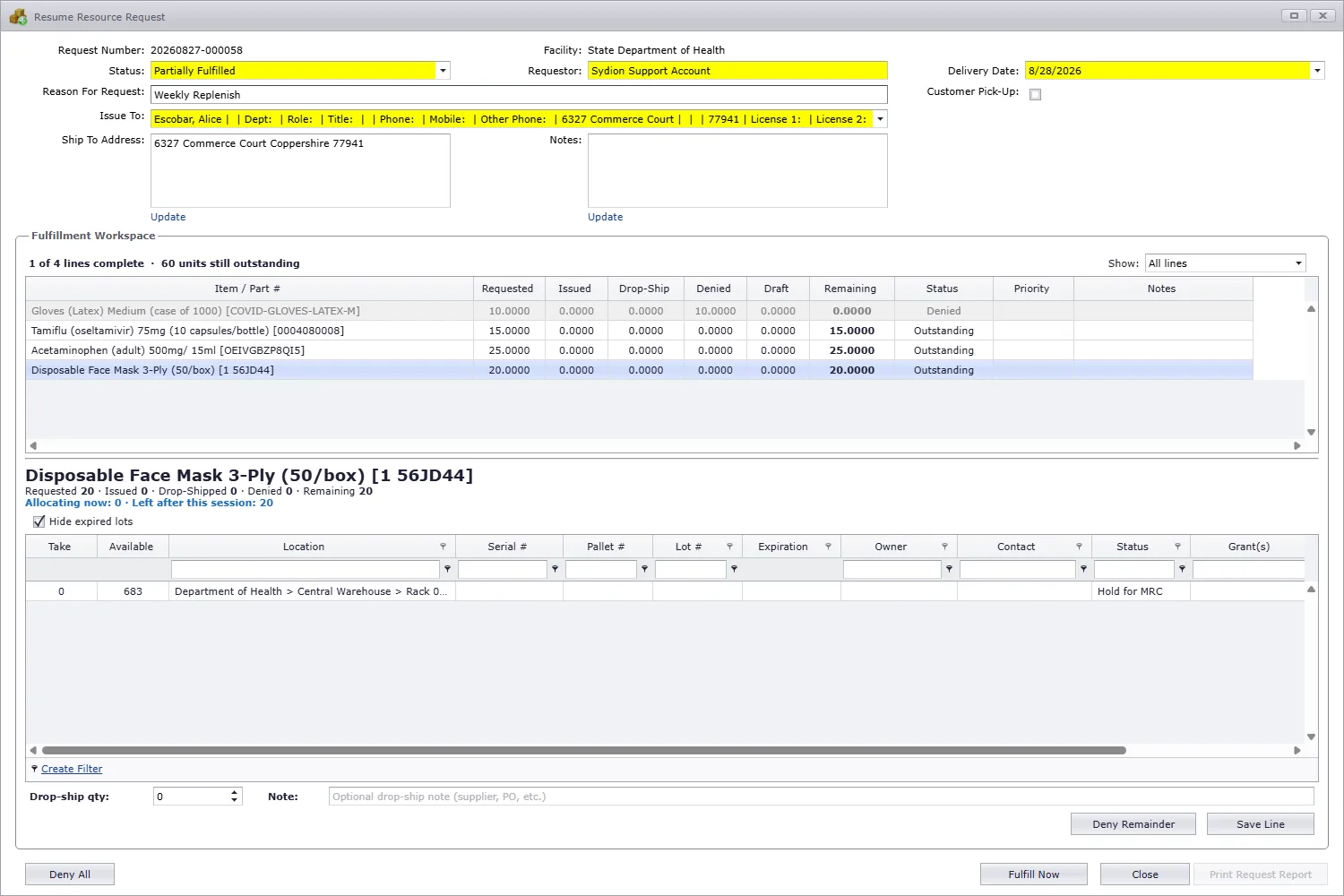Click the Lot # column header filter icon
Viewport: 1344px width, 896px height.
tap(729, 547)
